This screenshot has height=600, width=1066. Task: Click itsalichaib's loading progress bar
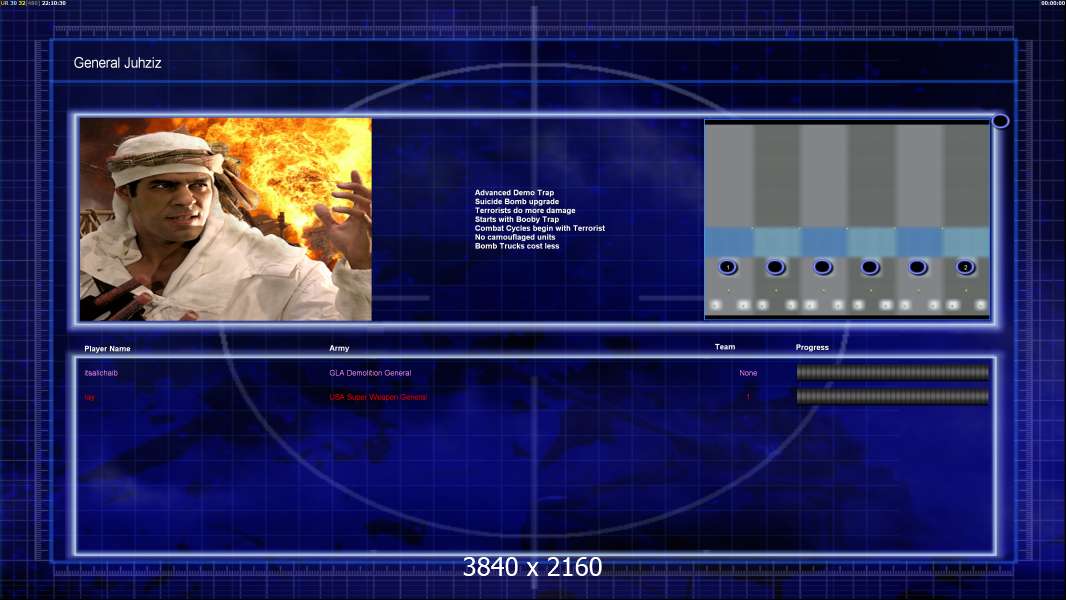[893, 372]
